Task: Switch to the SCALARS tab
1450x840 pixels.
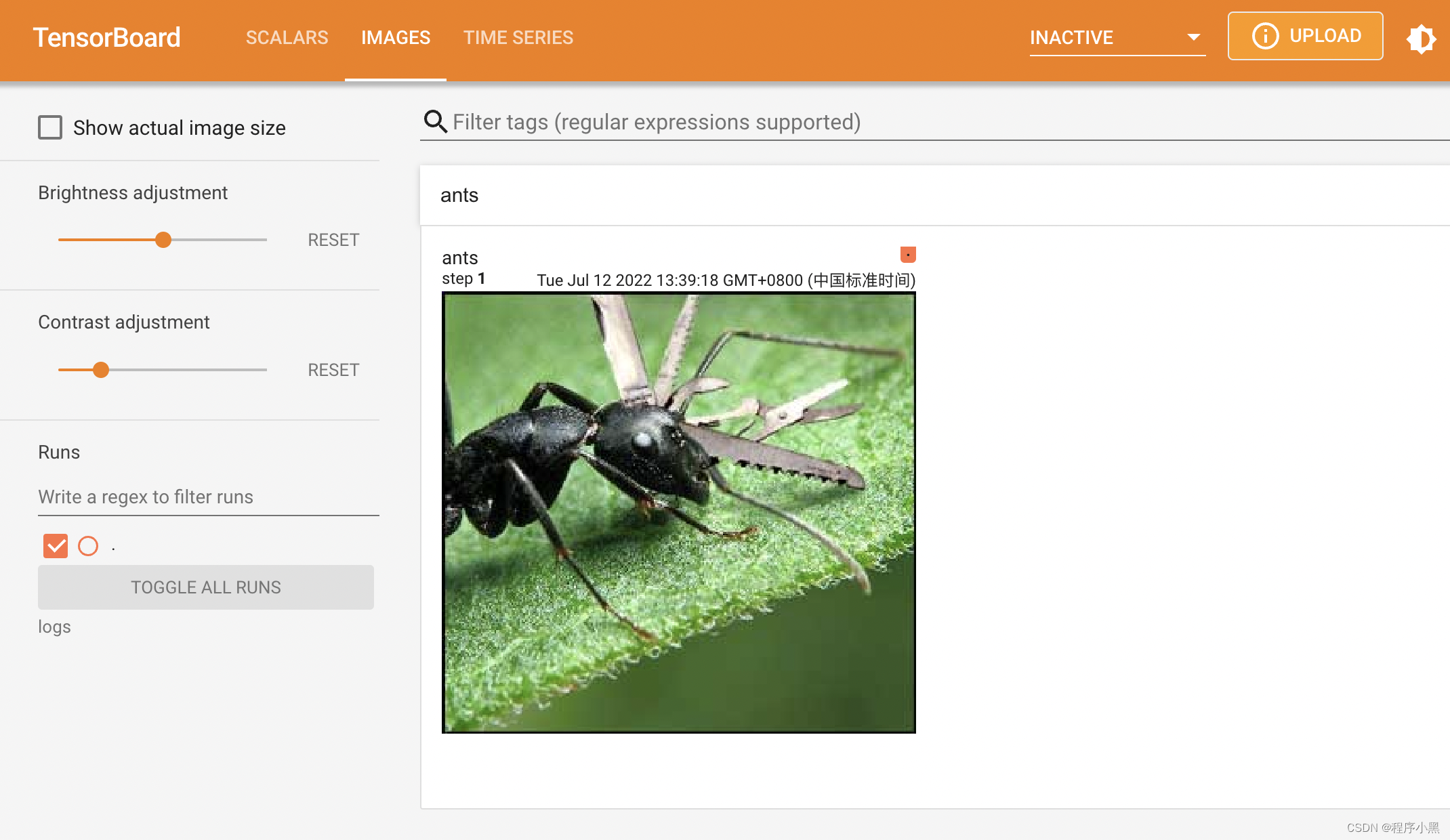Action: tap(287, 38)
